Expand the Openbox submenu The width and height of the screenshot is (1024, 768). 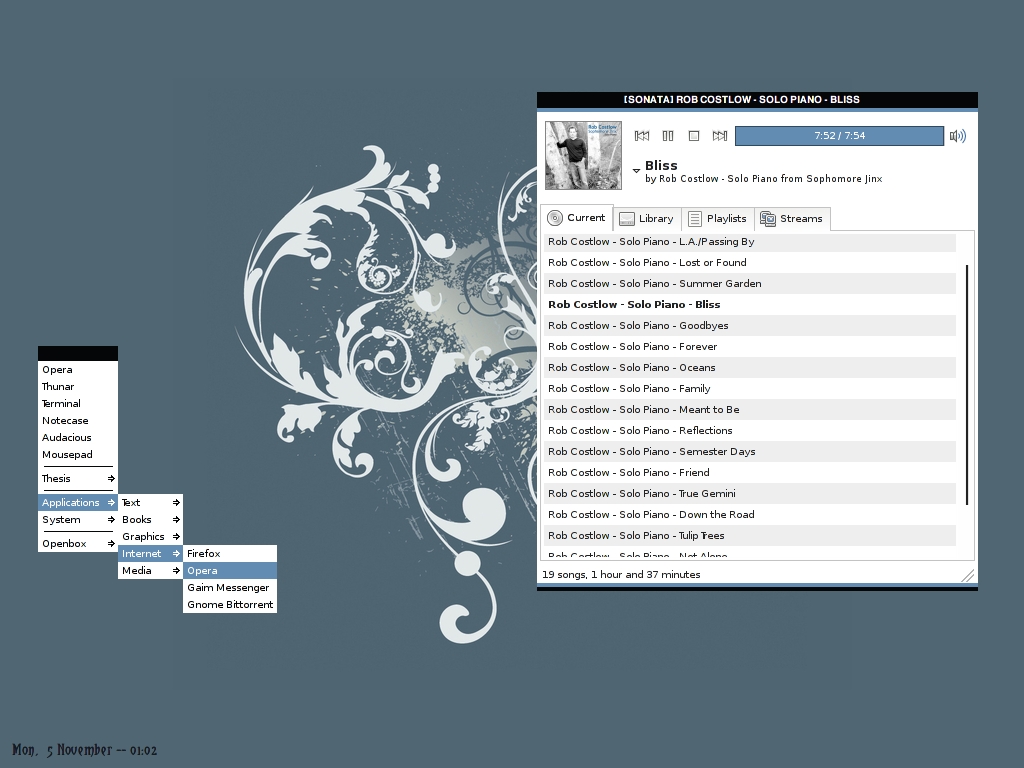coord(78,543)
